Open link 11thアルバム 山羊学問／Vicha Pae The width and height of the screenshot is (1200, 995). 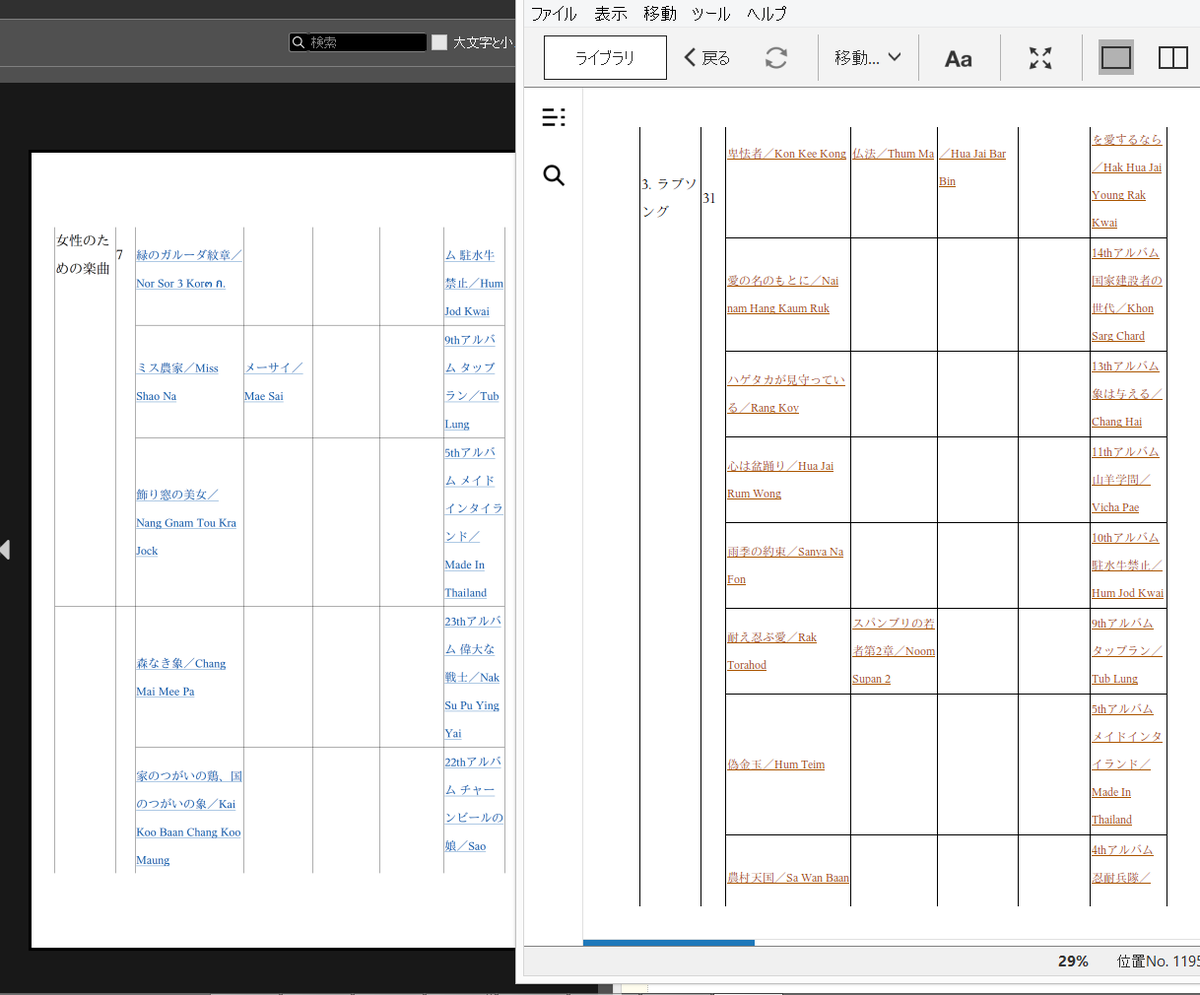[1125, 479]
